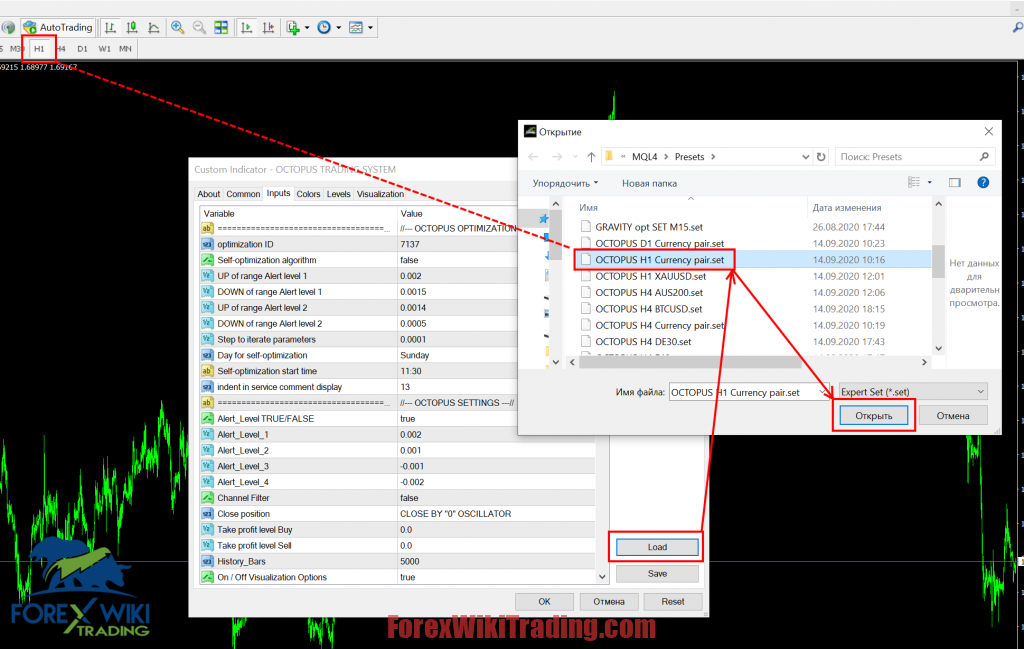Image resolution: width=1024 pixels, height=649 pixels.
Task: Open the Levels tab
Action: click(338, 194)
